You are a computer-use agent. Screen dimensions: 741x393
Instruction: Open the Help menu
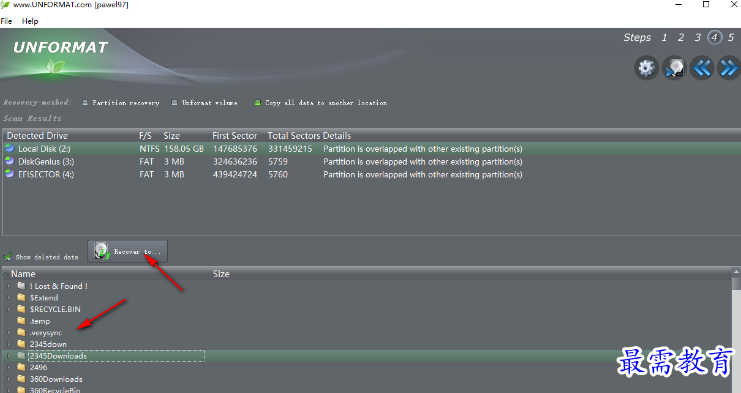(30, 21)
